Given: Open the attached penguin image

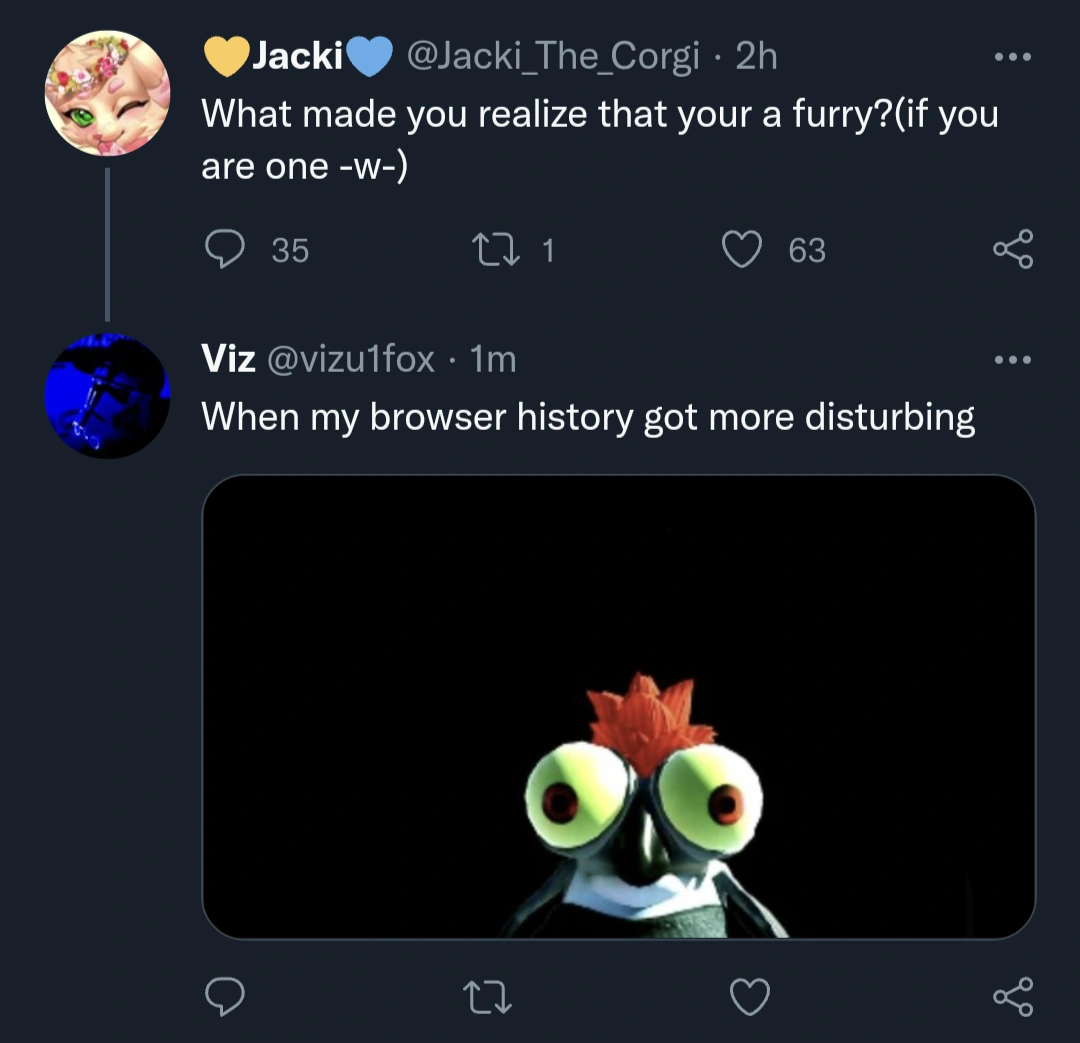Looking at the screenshot, I should pos(624,705).
